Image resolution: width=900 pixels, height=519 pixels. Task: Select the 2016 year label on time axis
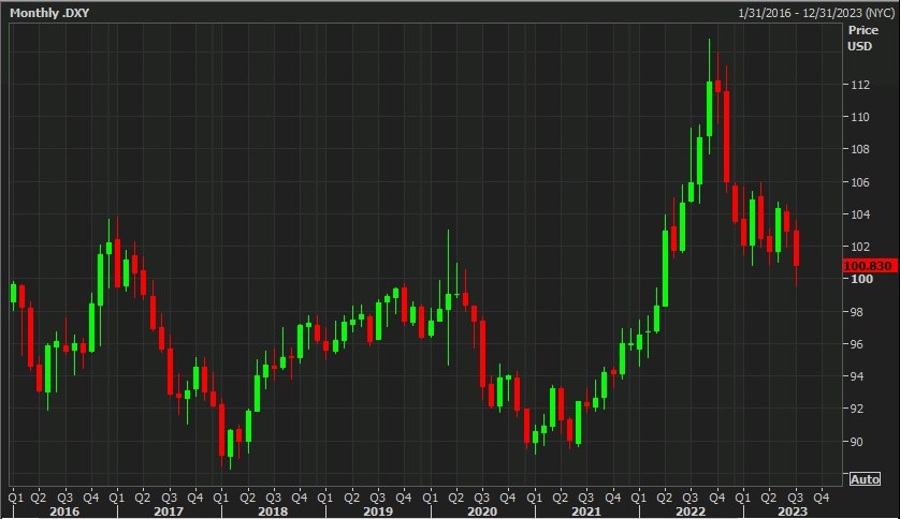(x=64, y=511)
